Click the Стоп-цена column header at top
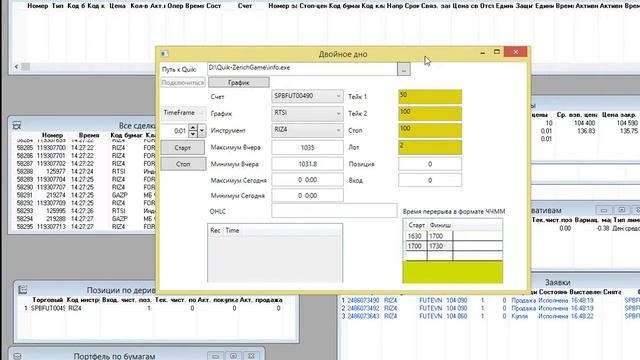 coord(313,6)
